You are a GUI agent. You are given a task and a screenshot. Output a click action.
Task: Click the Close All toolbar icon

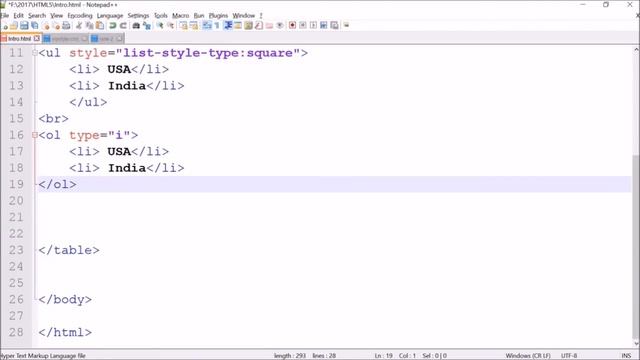click(x=56, y=26)
